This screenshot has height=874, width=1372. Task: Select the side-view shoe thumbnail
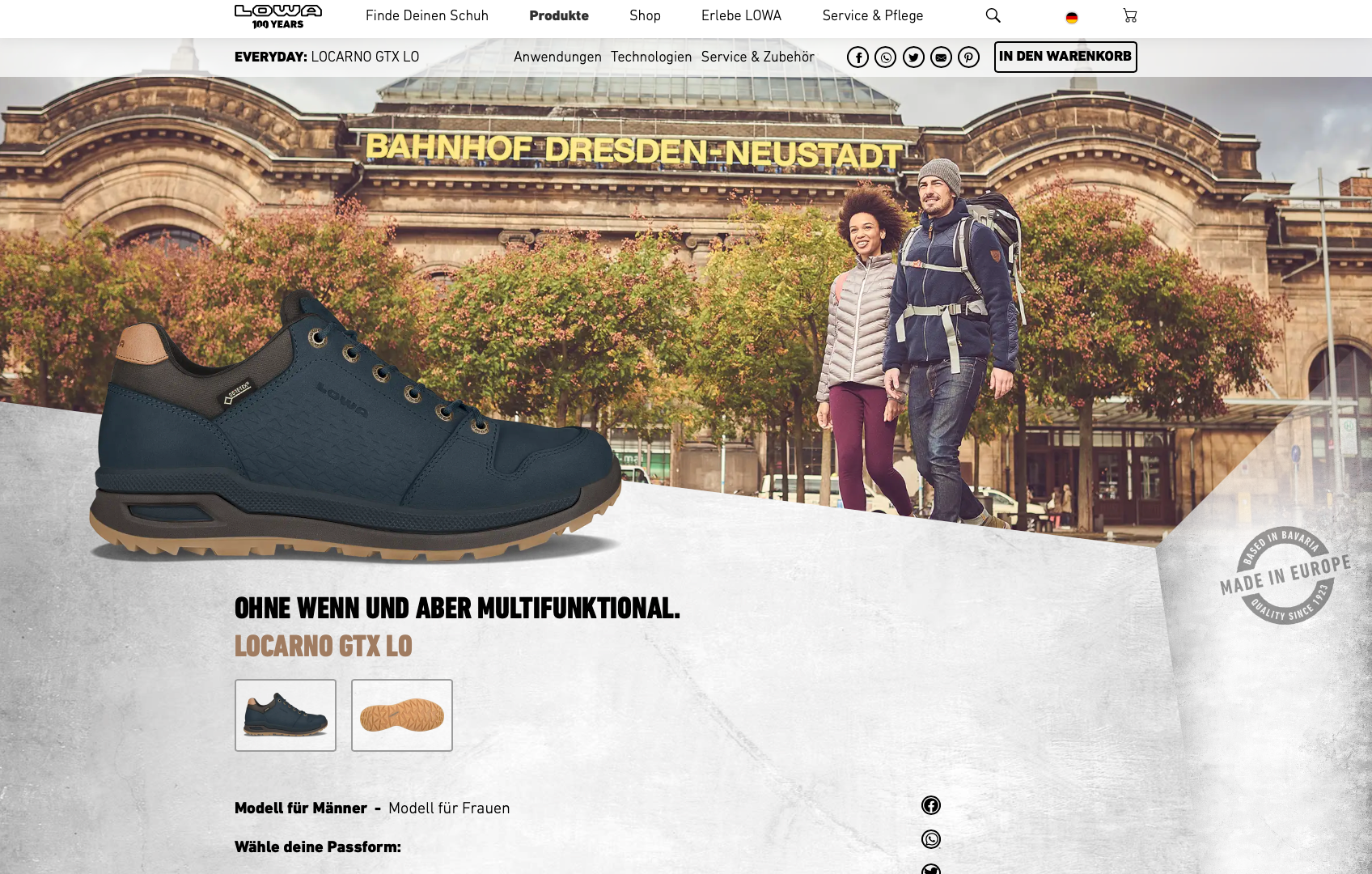(x=286, y=715)
